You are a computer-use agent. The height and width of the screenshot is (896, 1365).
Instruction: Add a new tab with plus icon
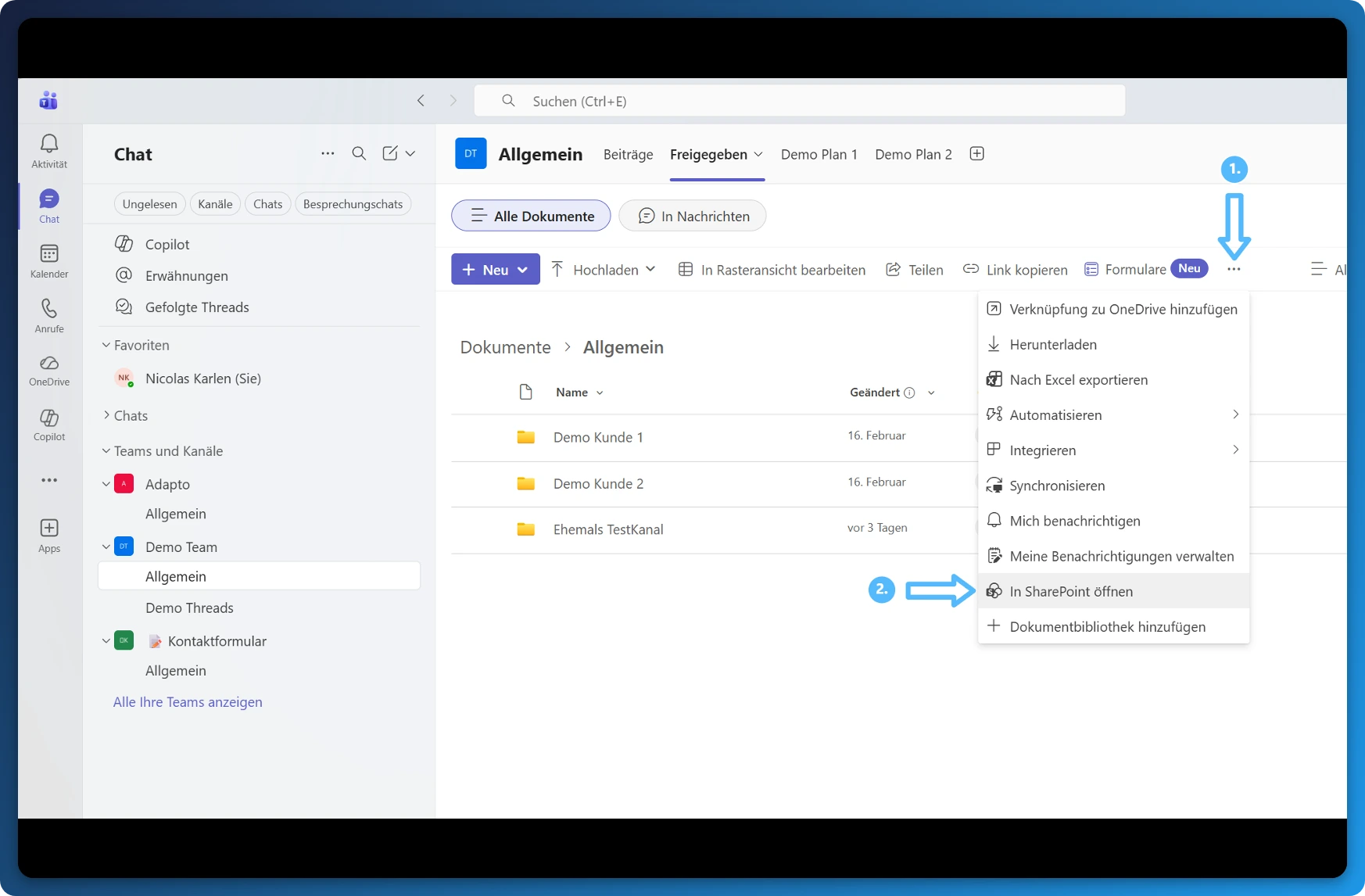[976, 153]
